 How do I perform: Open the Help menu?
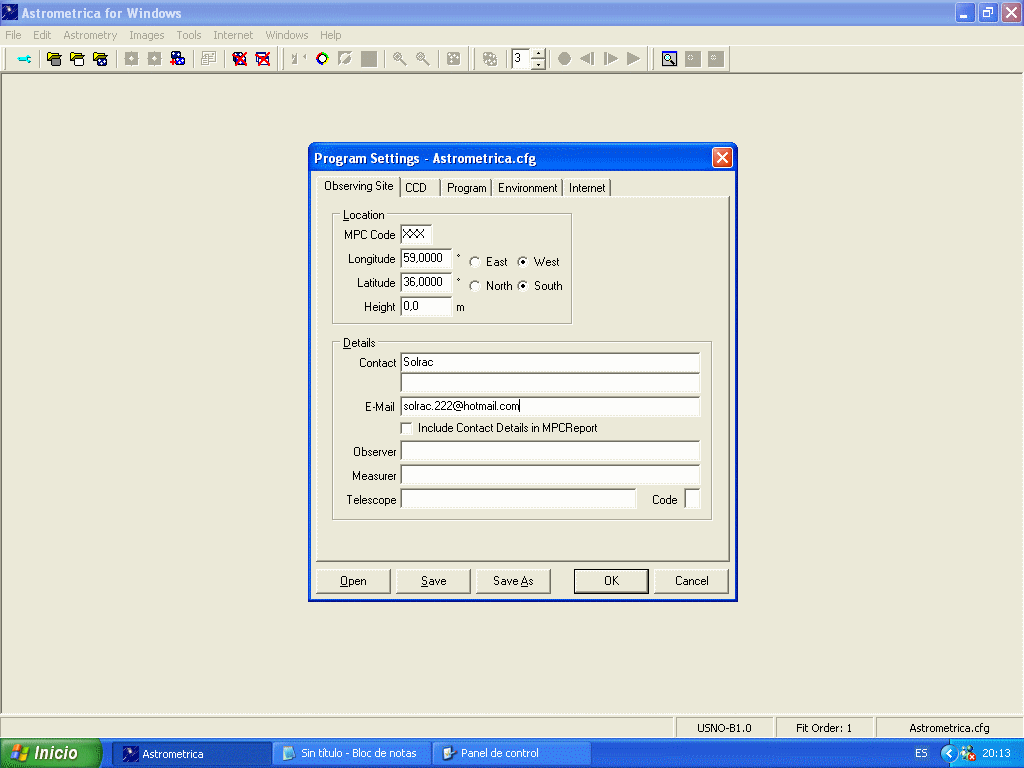click(330, 35)
